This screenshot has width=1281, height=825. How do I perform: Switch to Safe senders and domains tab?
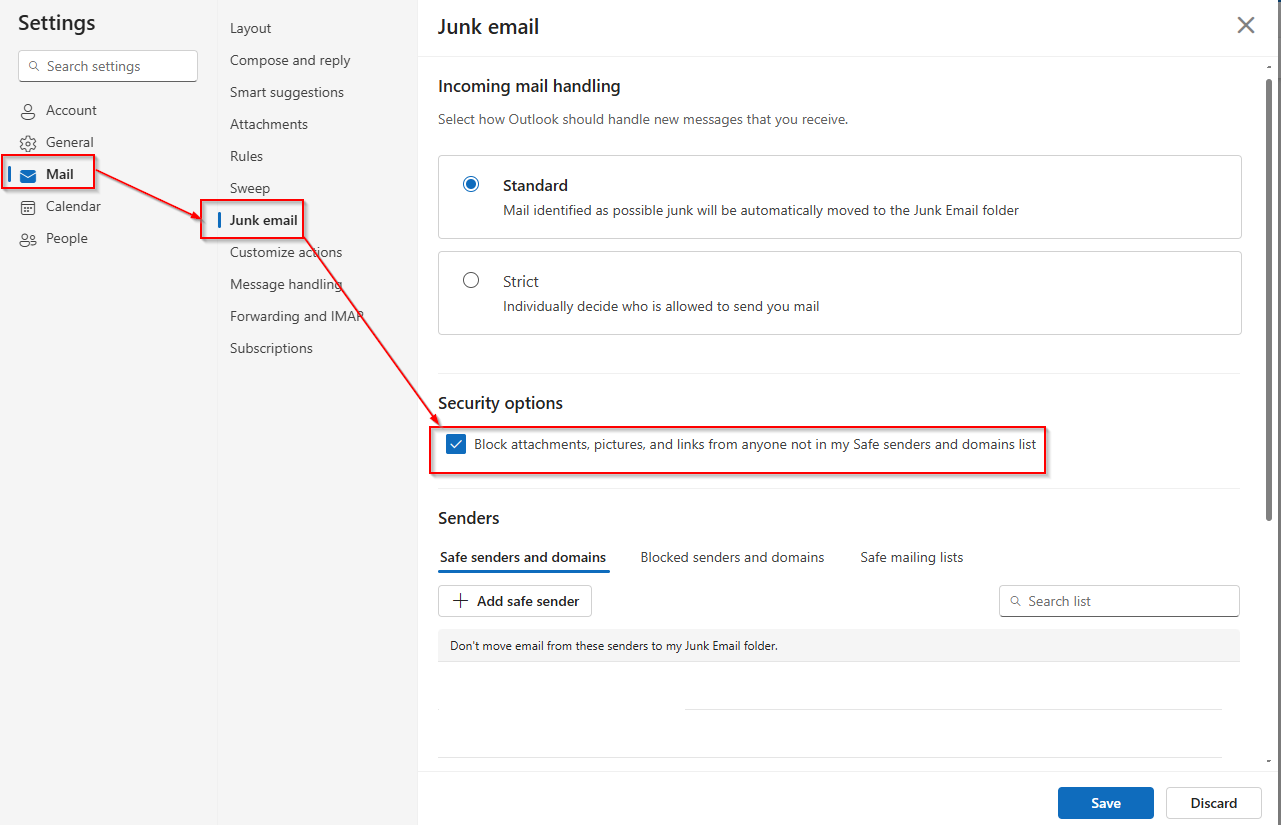coord(523,557)
